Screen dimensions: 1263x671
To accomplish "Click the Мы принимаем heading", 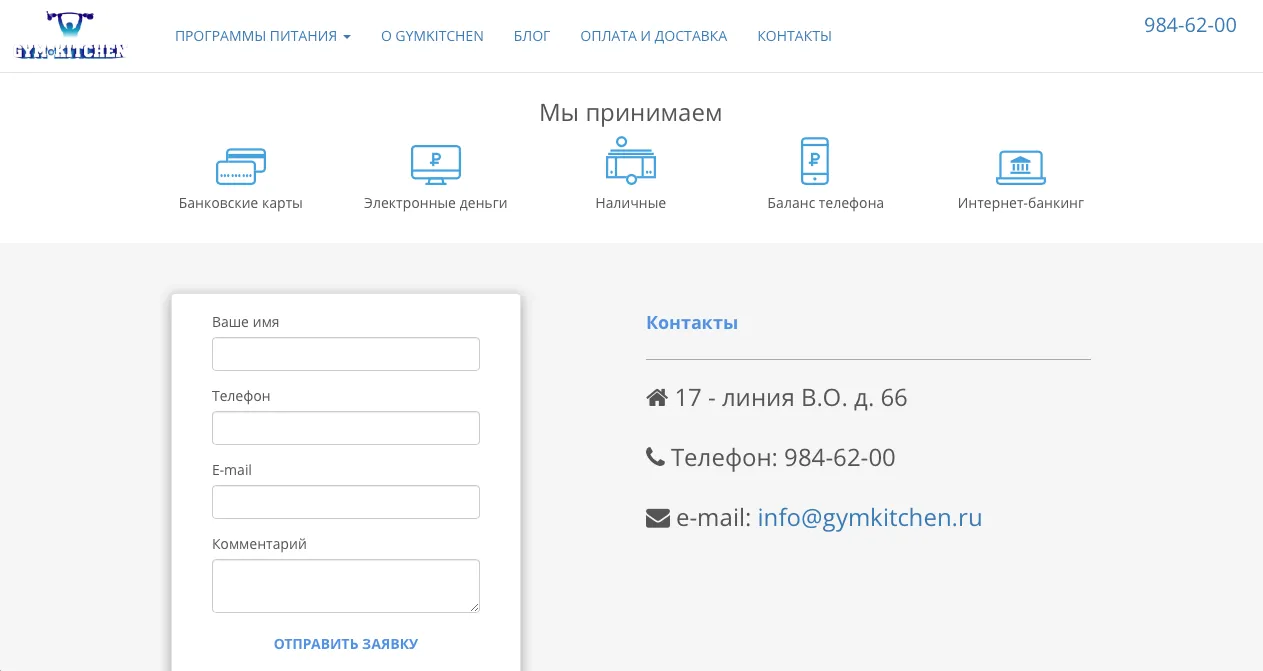I will (631, 113).
